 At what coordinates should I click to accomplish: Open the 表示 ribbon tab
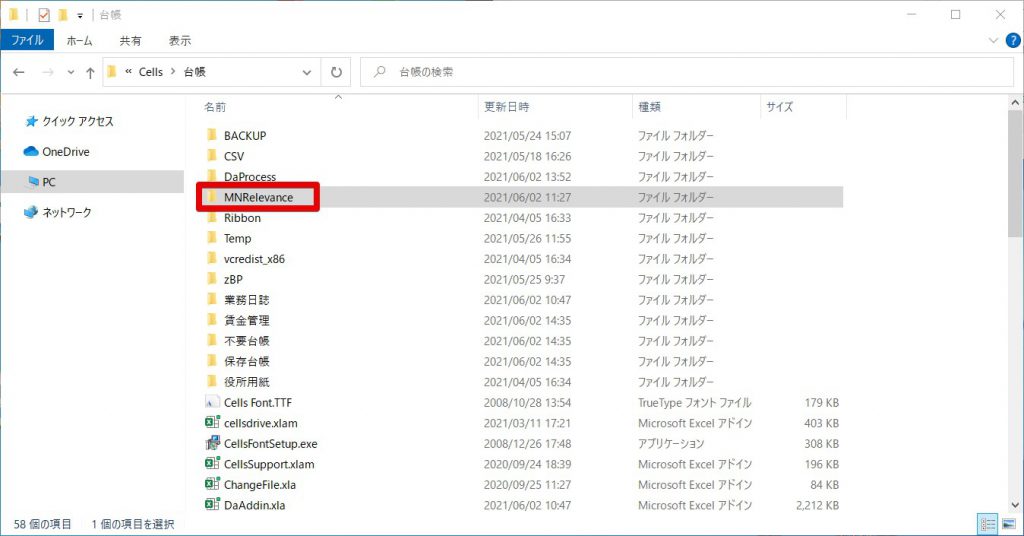(180, 40)
